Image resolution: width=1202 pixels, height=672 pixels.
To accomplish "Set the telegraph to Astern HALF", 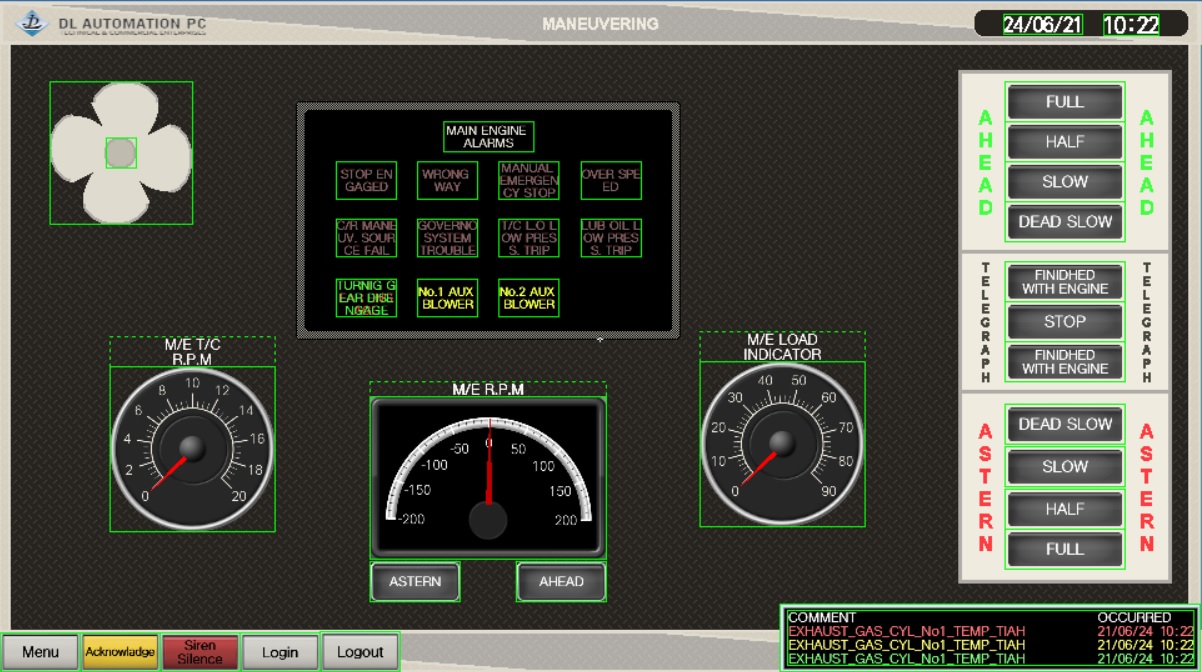I will 1064,509.
